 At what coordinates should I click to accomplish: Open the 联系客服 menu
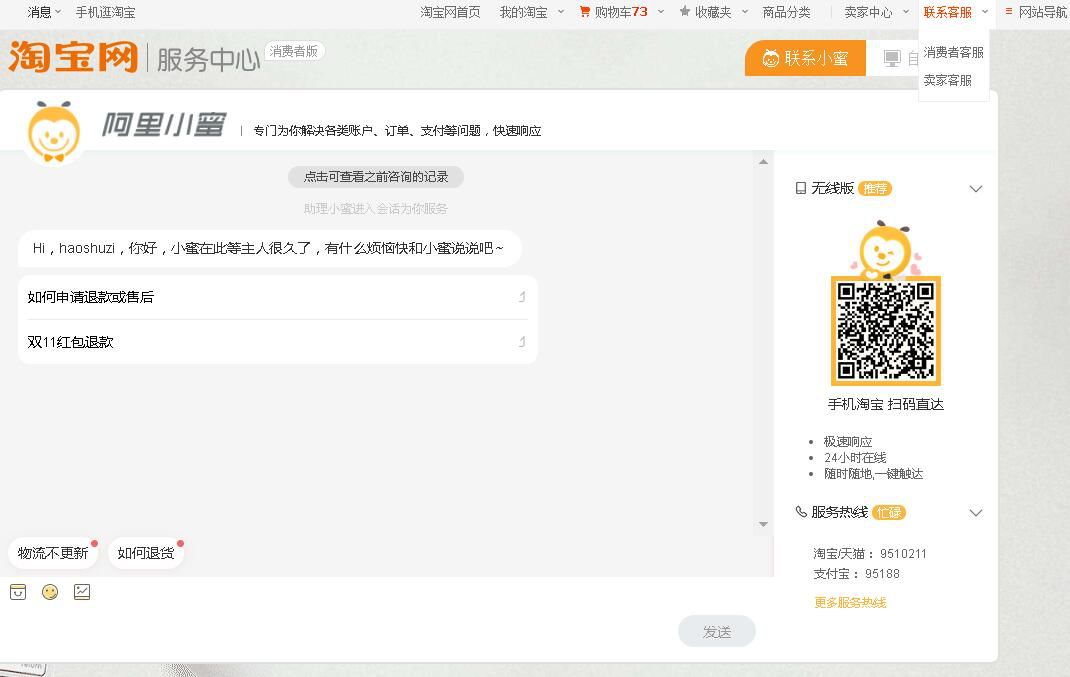(947, 12)
